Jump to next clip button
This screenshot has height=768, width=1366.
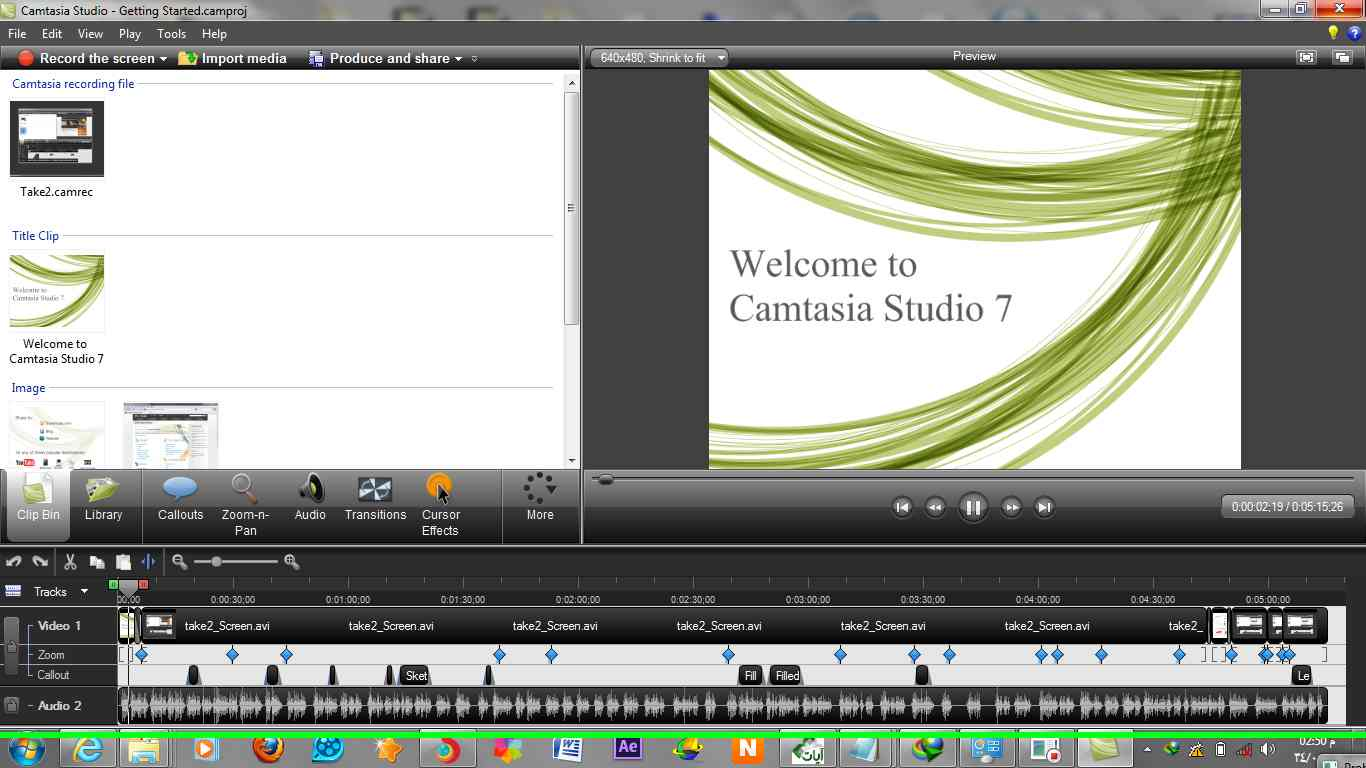(1044, 507)
